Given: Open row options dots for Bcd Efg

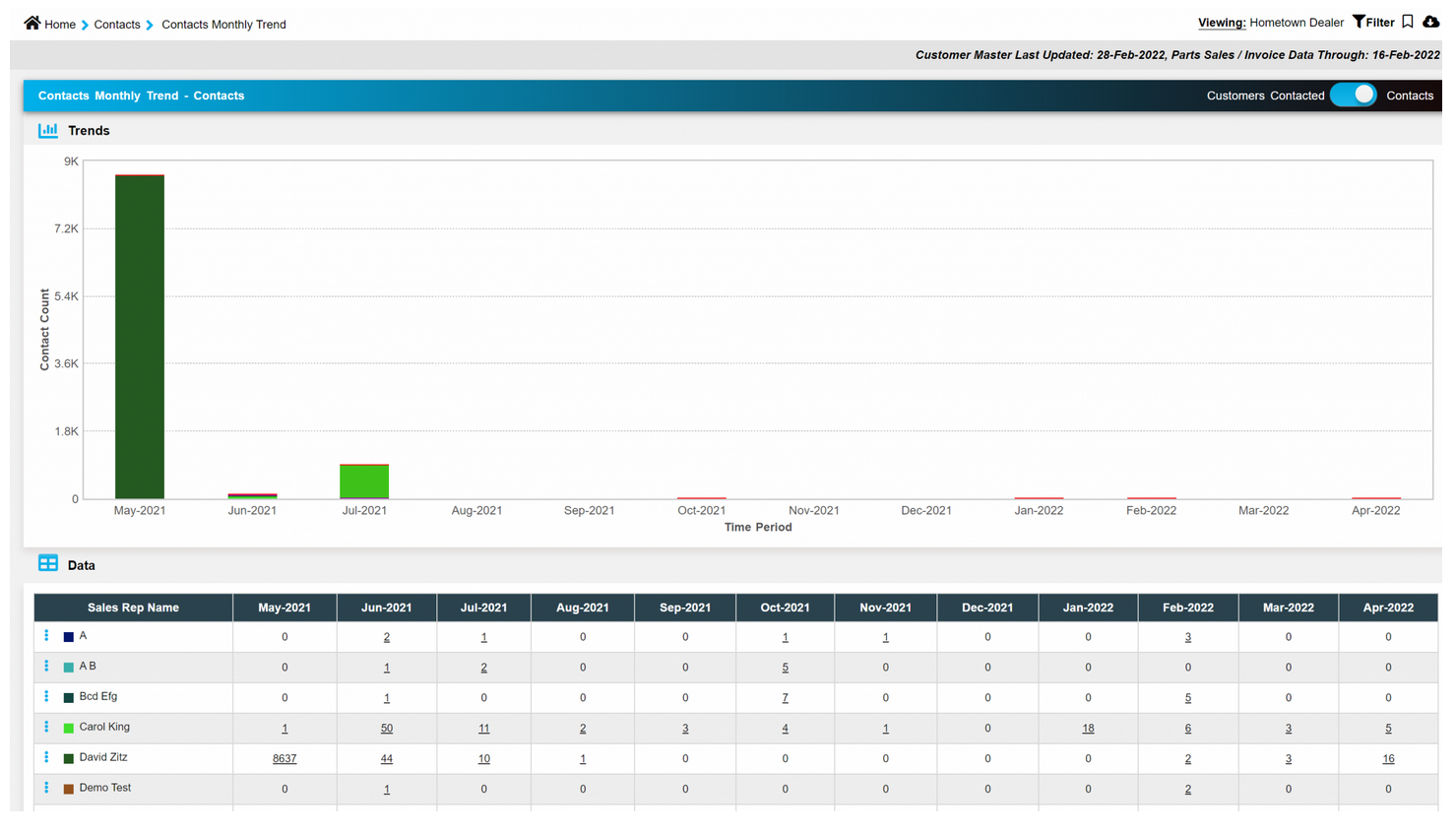Looking at the screenshot, I should pyautogui.click(x=46, y=697).
